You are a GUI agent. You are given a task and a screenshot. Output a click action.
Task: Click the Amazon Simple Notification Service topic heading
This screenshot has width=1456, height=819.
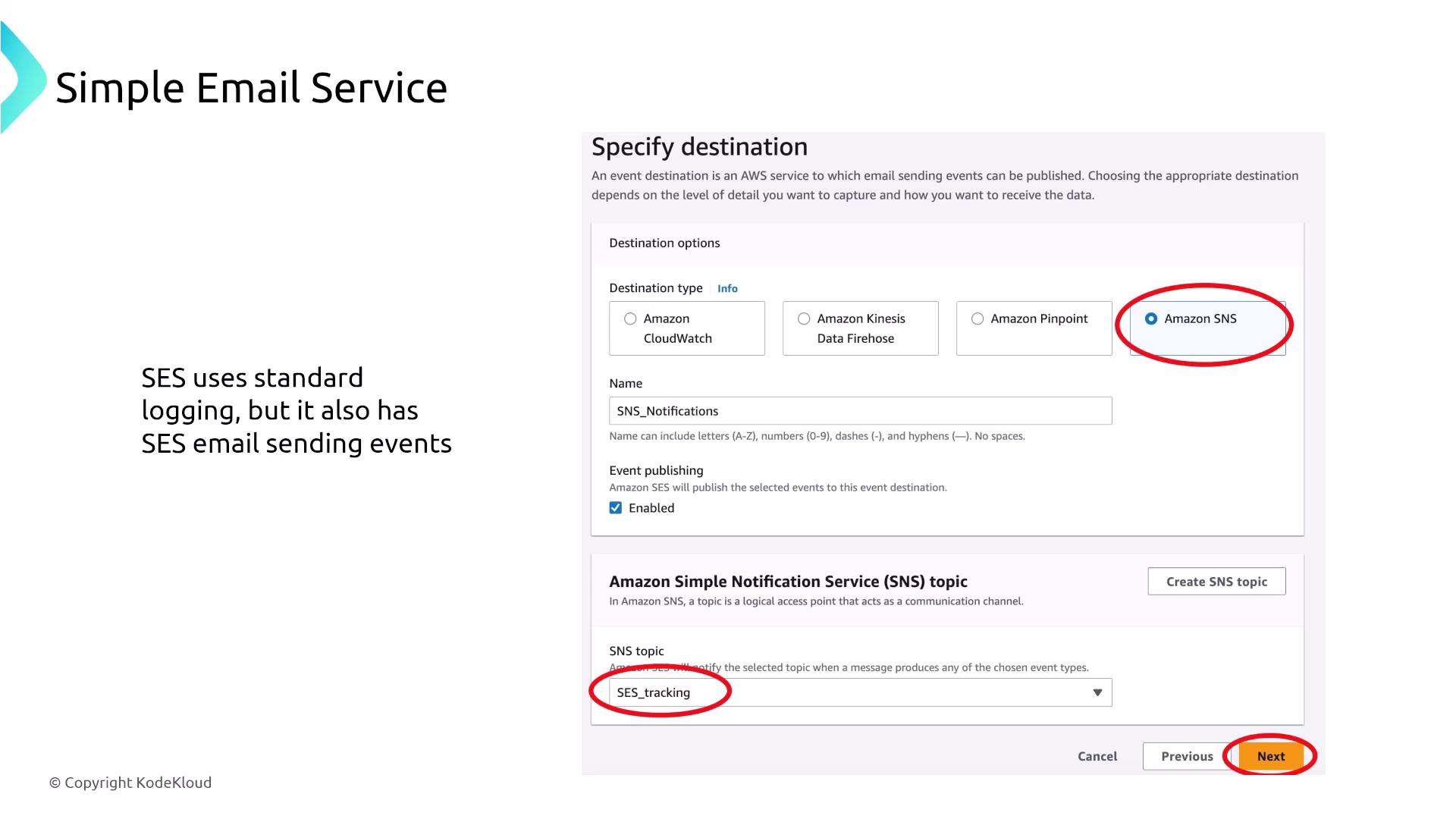[x=788, y=582]
